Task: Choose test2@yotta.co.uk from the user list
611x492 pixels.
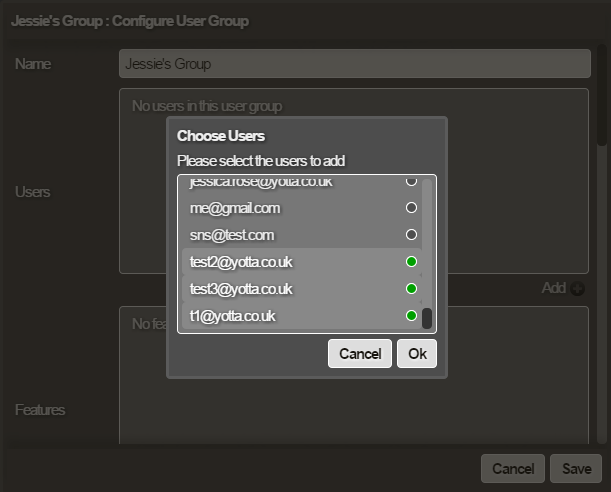Action: coord(241,262)
